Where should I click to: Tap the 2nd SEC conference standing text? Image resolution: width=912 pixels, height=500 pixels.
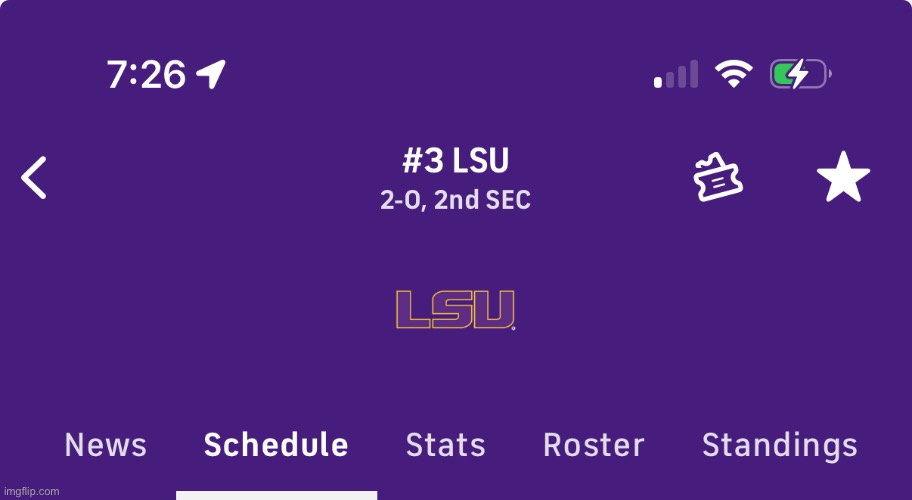click(x=482, y=200)
